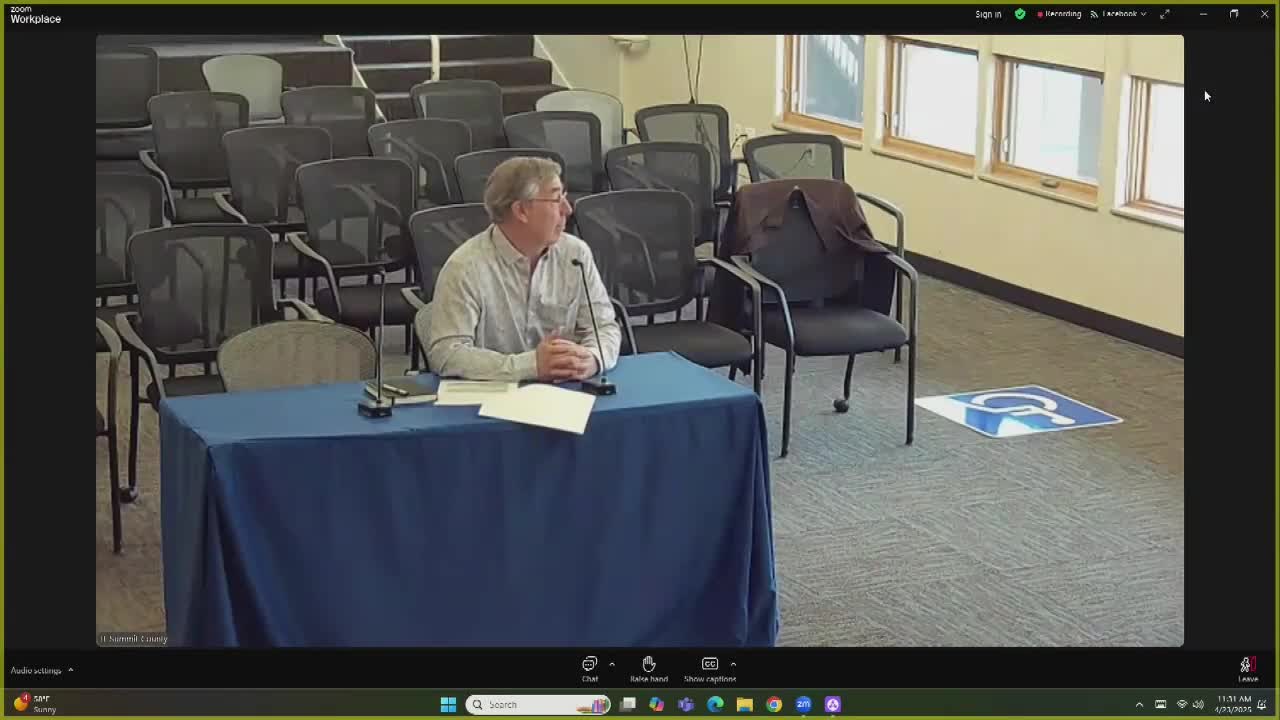The width and height of the screenshot is (1280, 720).
Task: Open Microsoft Edge from the taskbar
Action: (x=715, y=704)
